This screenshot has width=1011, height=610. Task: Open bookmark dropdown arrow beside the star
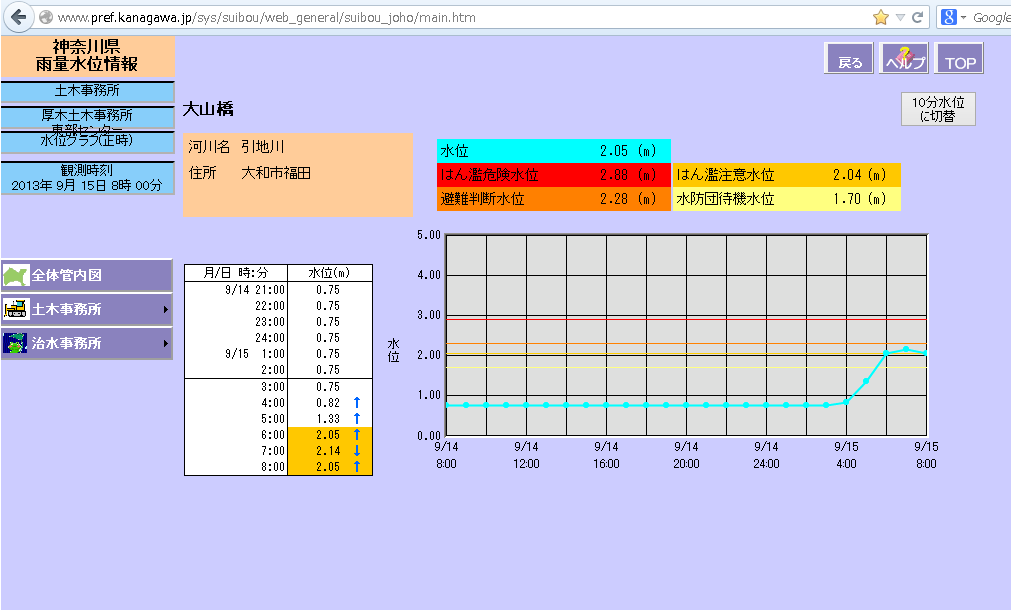900,17
